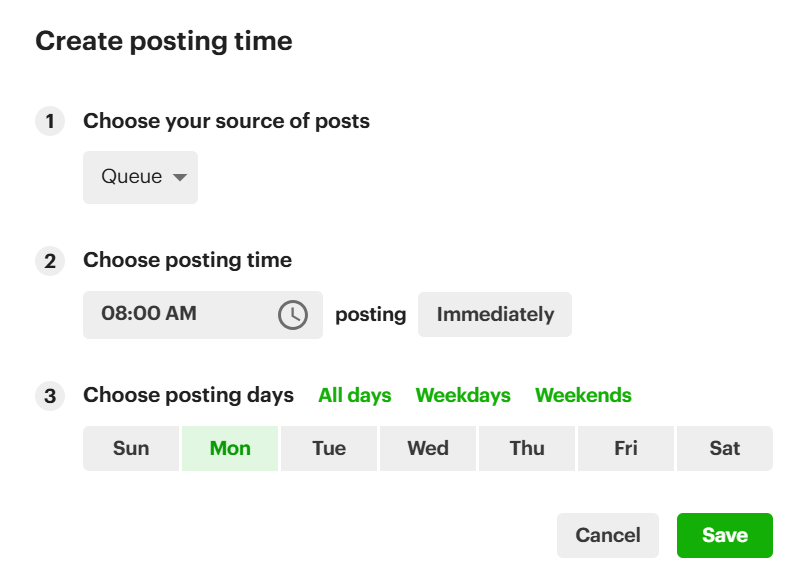Toggle Tue as a posting day

[329, 449]
